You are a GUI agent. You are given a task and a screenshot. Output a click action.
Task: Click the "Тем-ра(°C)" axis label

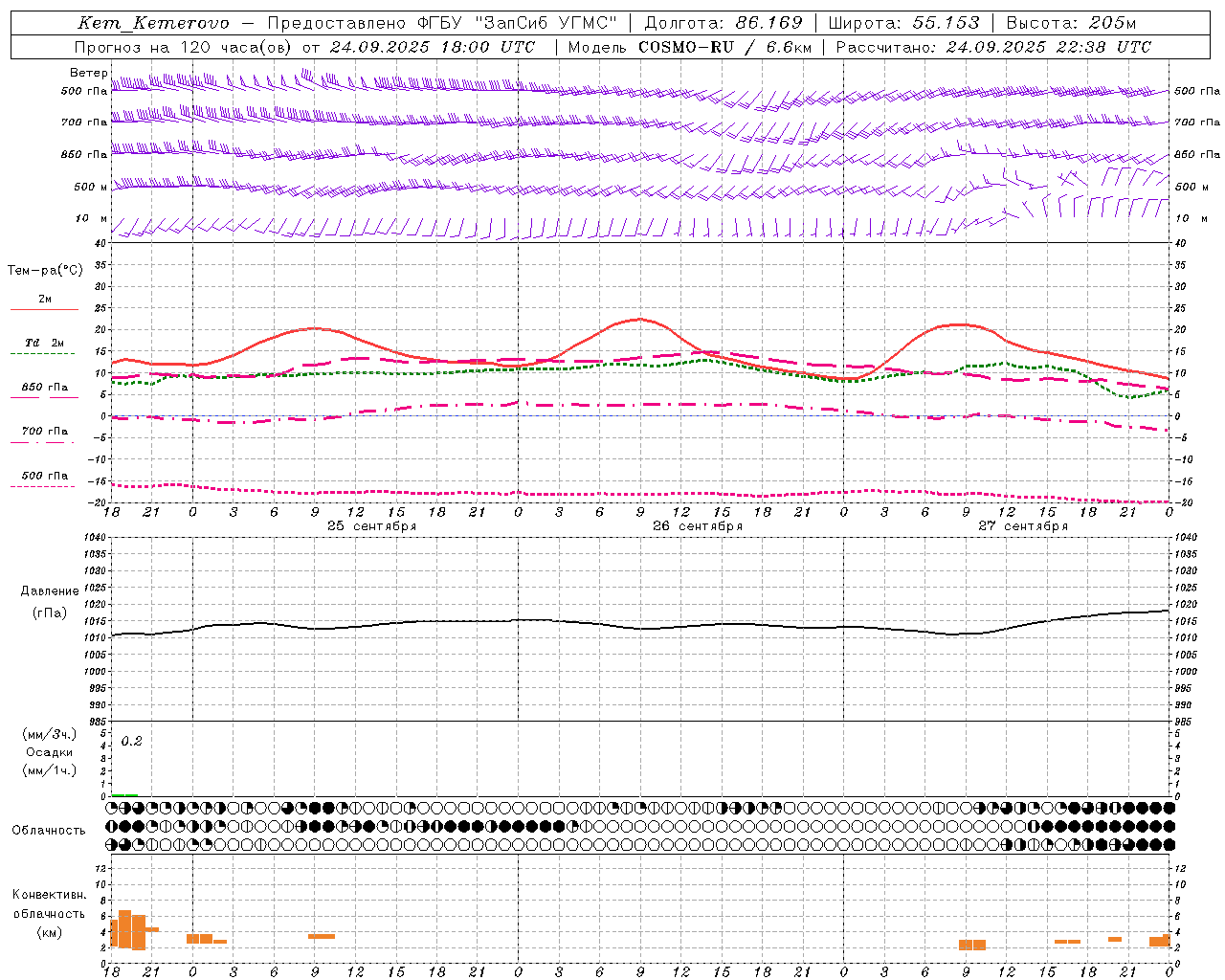45,271
